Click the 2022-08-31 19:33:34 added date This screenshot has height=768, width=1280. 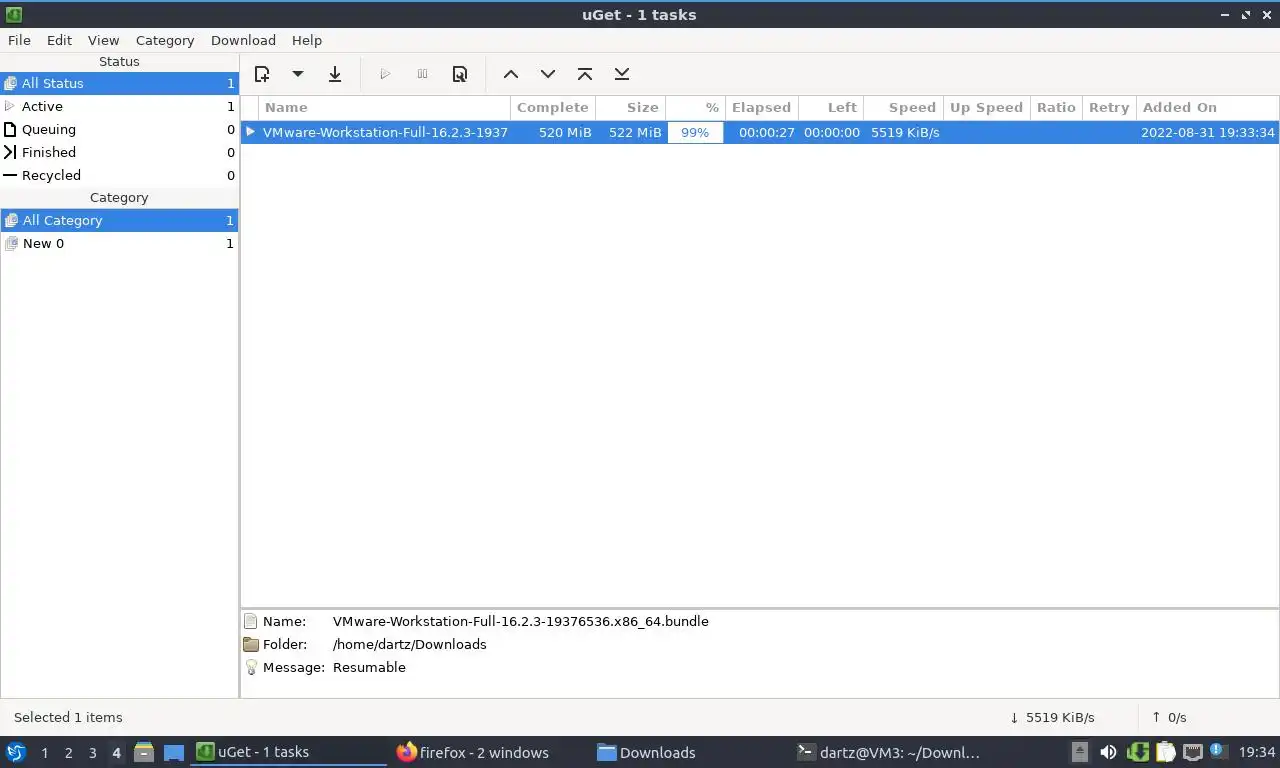tap(1208, 132)
